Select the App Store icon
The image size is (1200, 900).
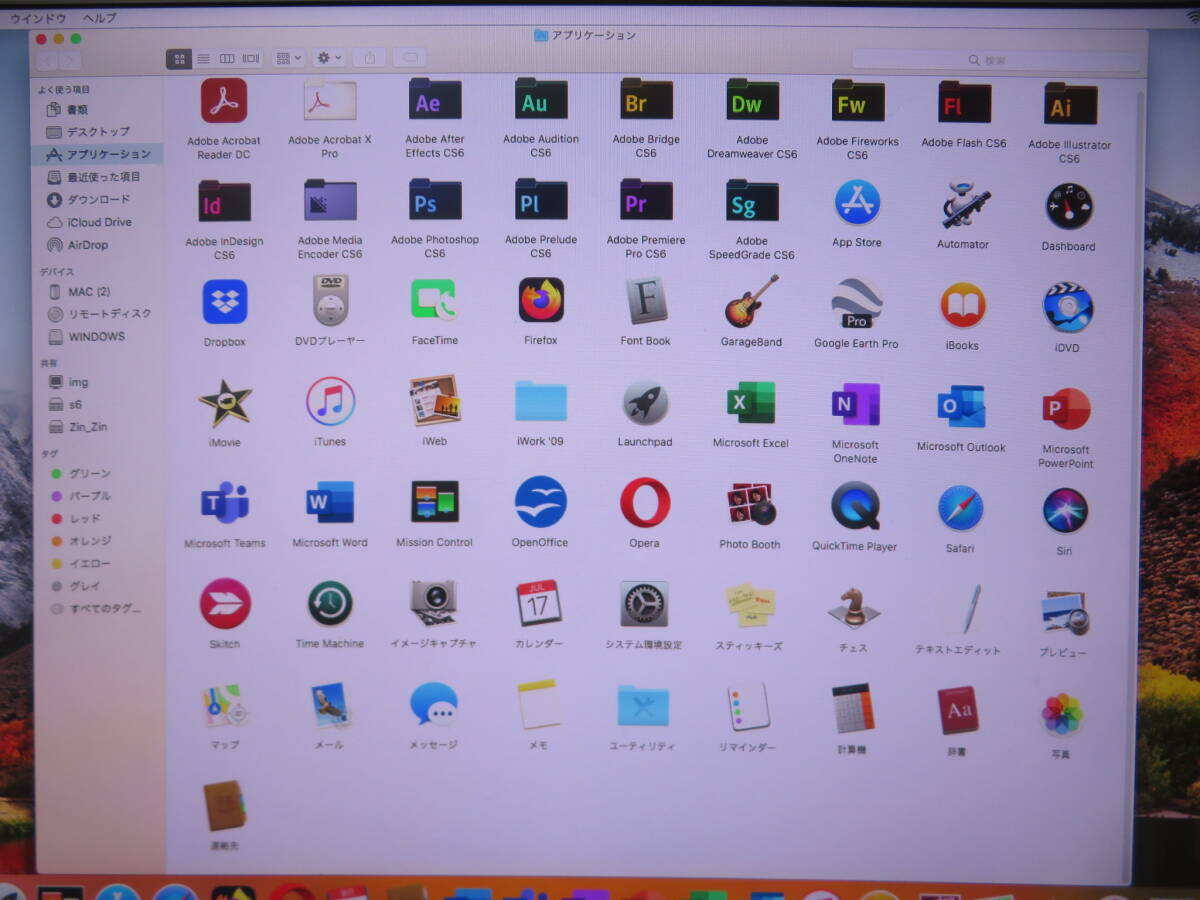(857, 203)
